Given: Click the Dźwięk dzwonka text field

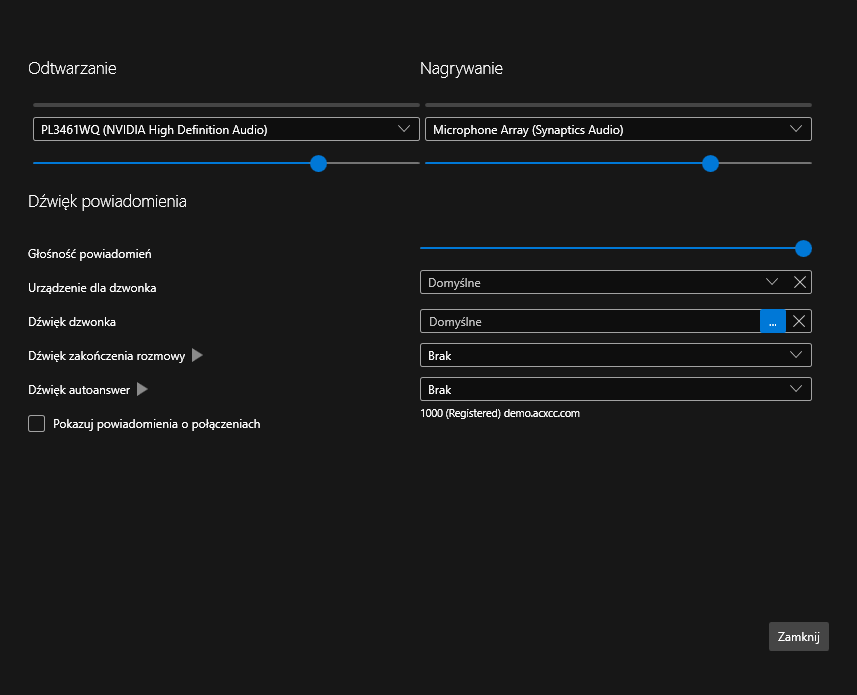Looking at the screenshot, I should pos(590,321).
